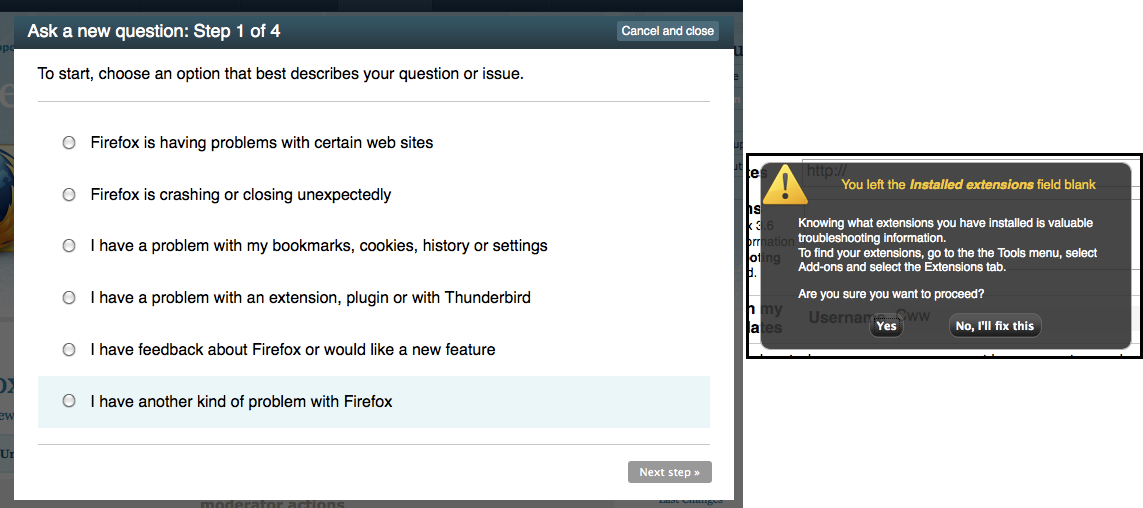Click the "No, I'll fix this" button
Screen dimensions: 1143x508
[995, 326]
